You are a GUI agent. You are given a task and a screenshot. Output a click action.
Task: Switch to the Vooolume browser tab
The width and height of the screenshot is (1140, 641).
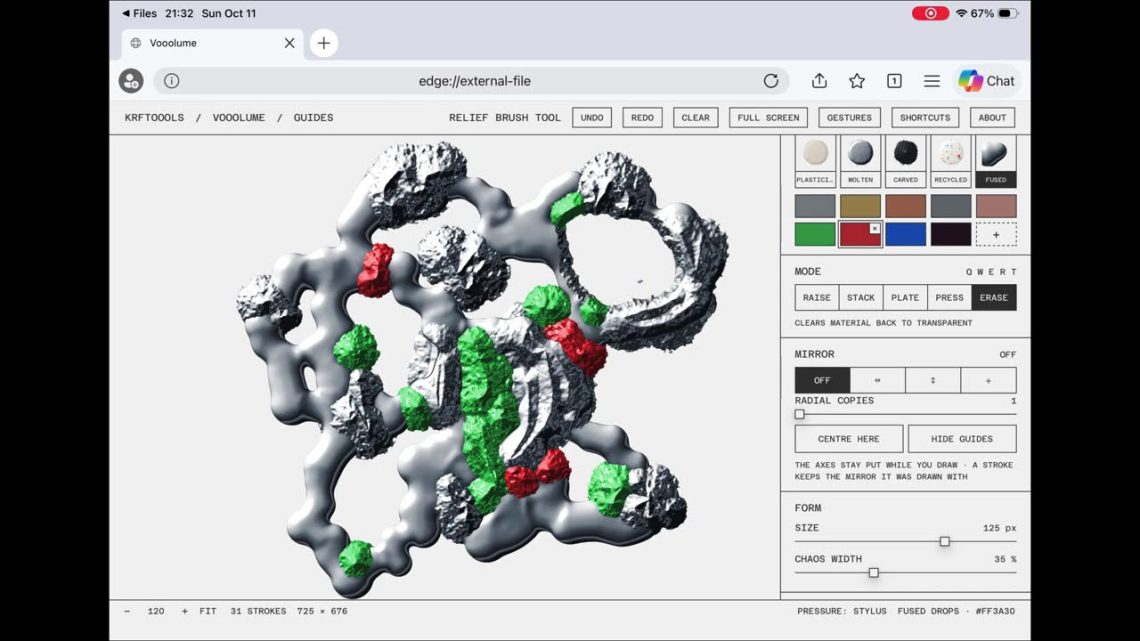click(212, 43)
